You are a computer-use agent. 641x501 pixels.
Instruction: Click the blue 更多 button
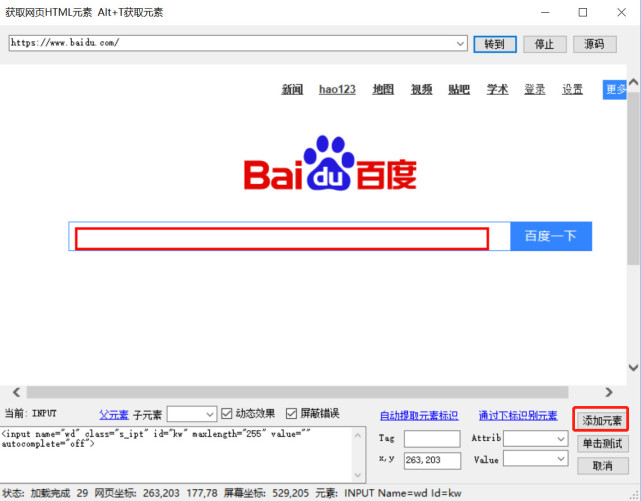point(614,89)
